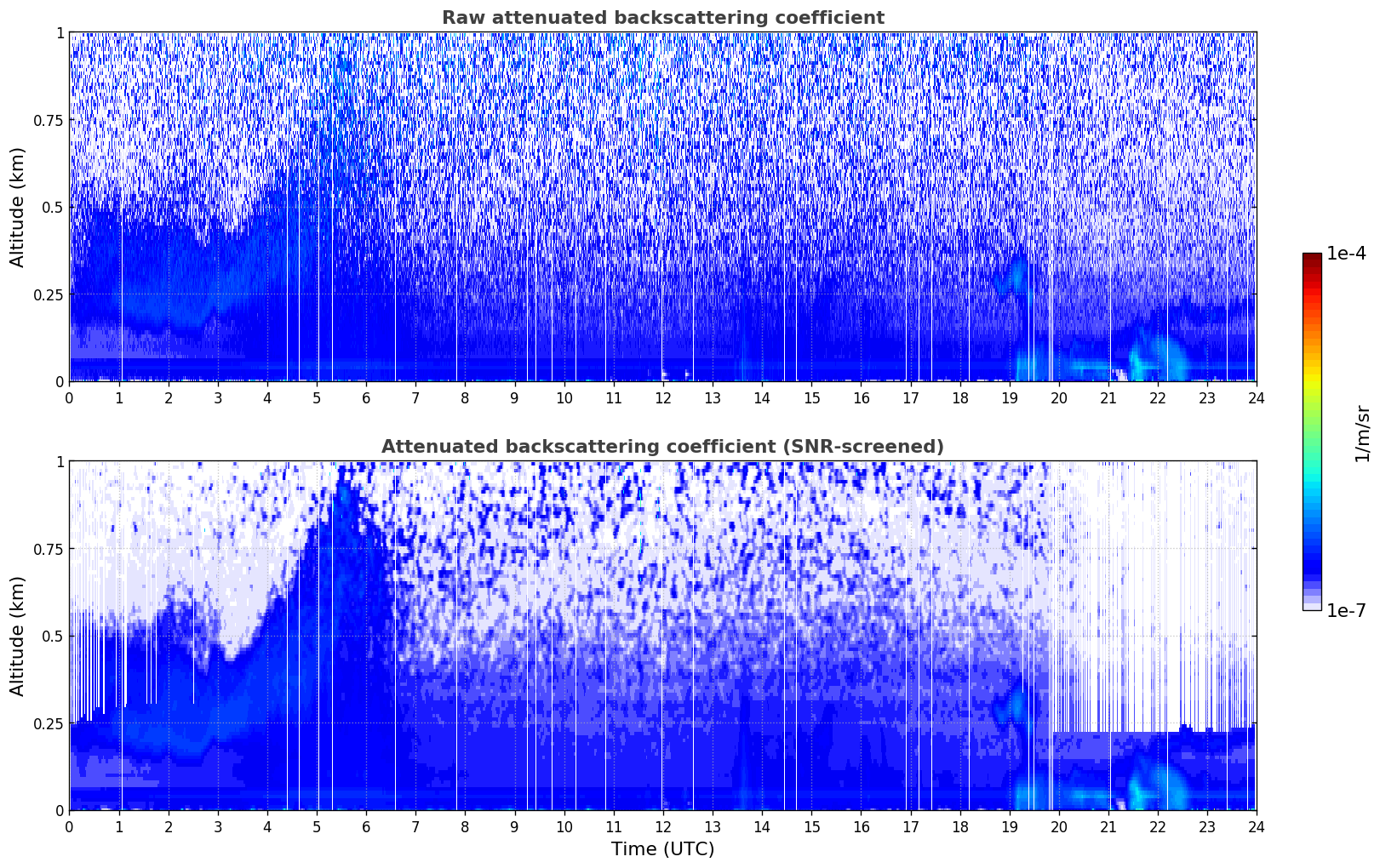Click the colorbar label '1/m/sr'
Viewport: 1380px width, 868px height.
tap(1363, 433)
